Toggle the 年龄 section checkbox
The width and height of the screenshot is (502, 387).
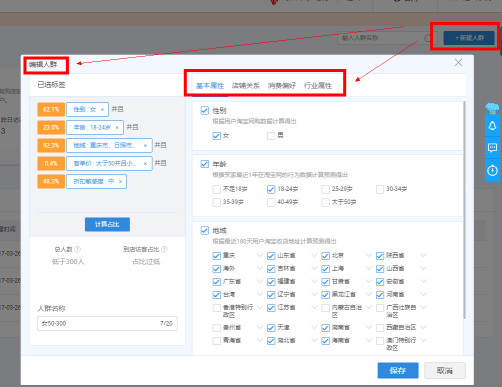[x=205, y=164]
